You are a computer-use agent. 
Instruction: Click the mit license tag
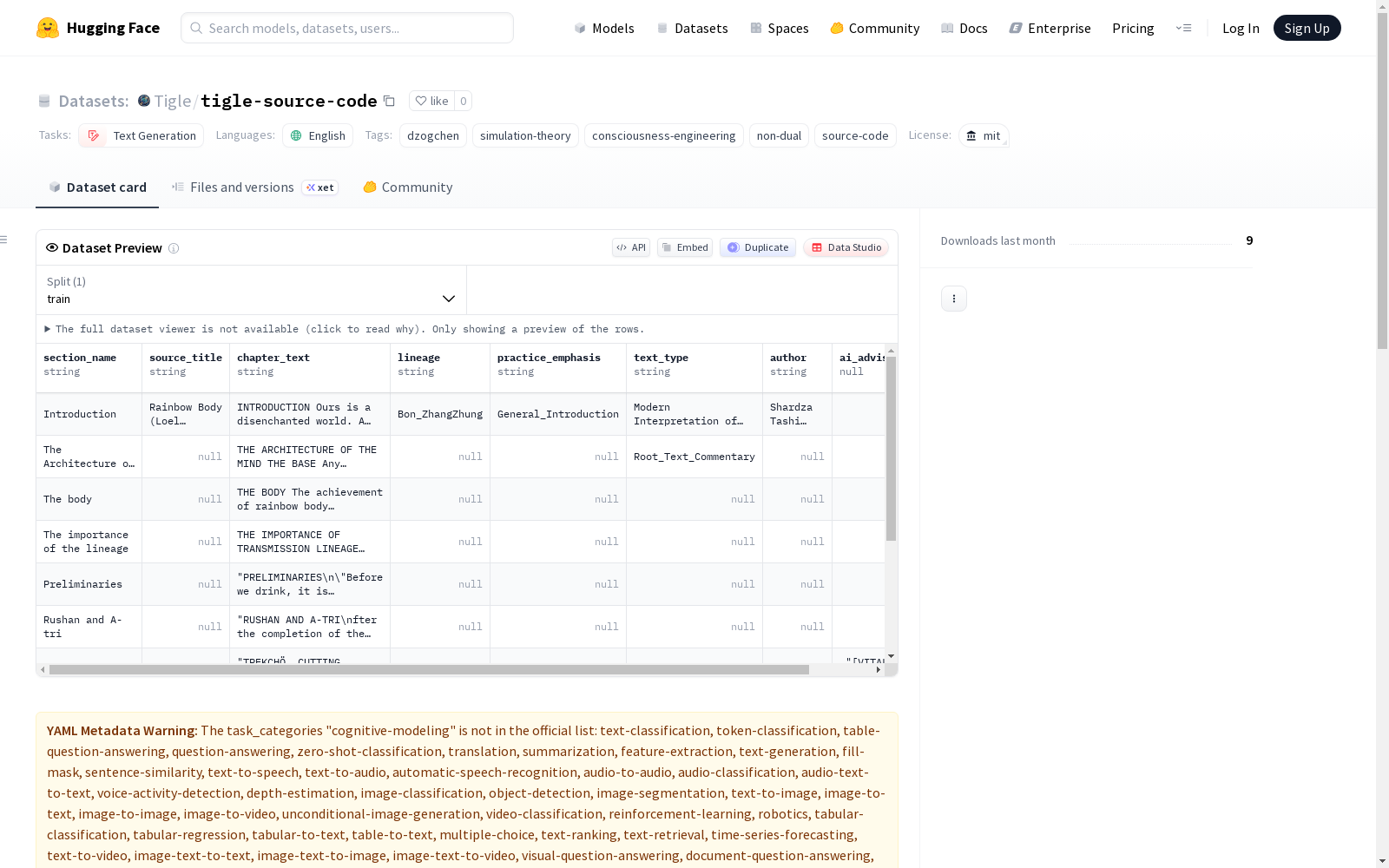coord(984,135)
